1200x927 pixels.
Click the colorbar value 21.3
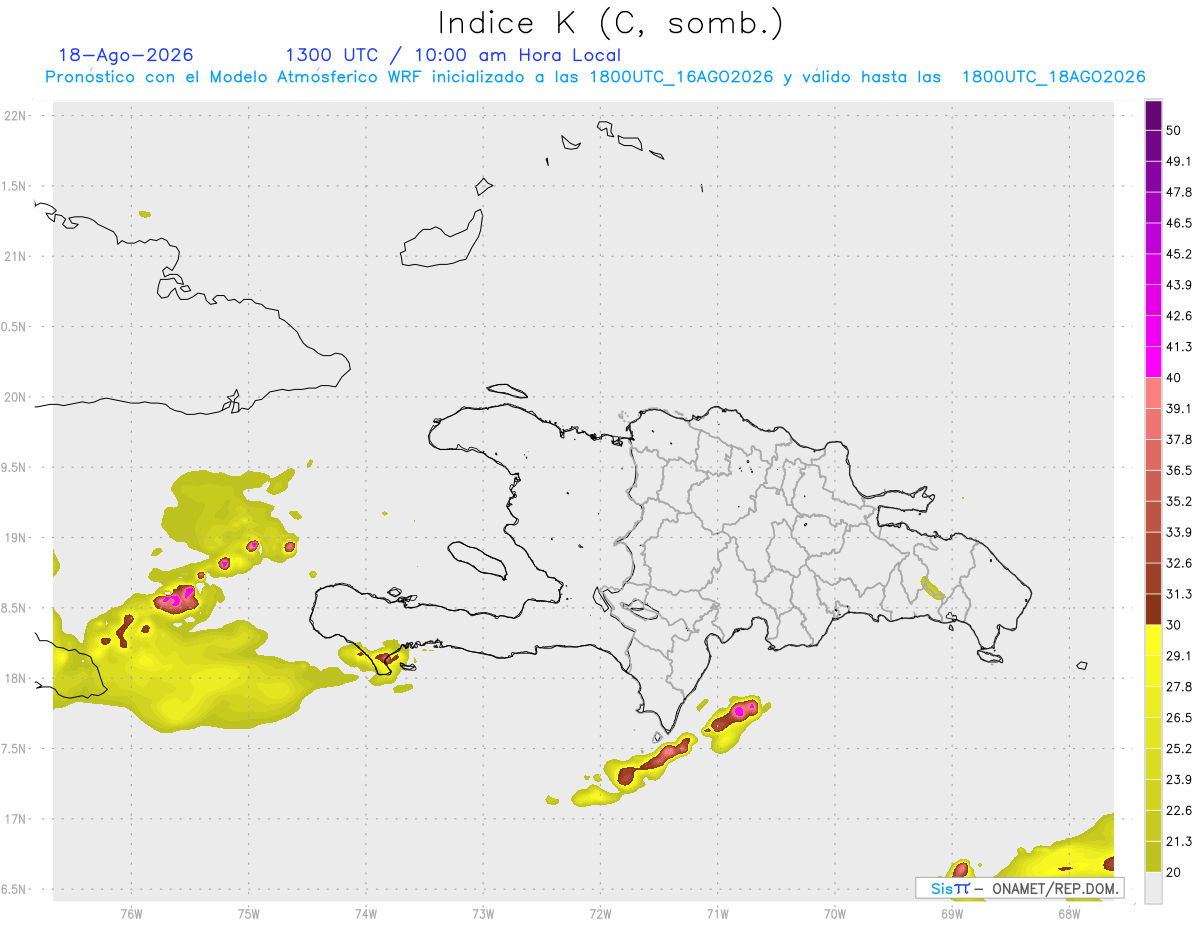pos(1180,841)
